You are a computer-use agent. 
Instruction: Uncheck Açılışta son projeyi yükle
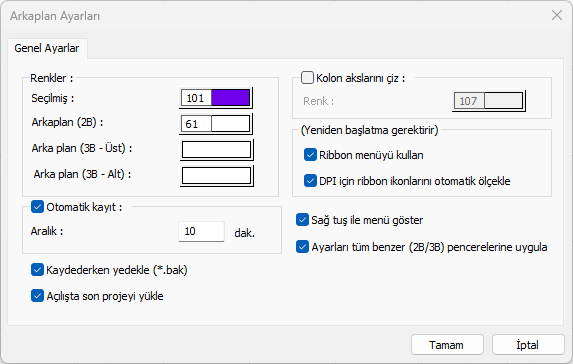[37, 296]
